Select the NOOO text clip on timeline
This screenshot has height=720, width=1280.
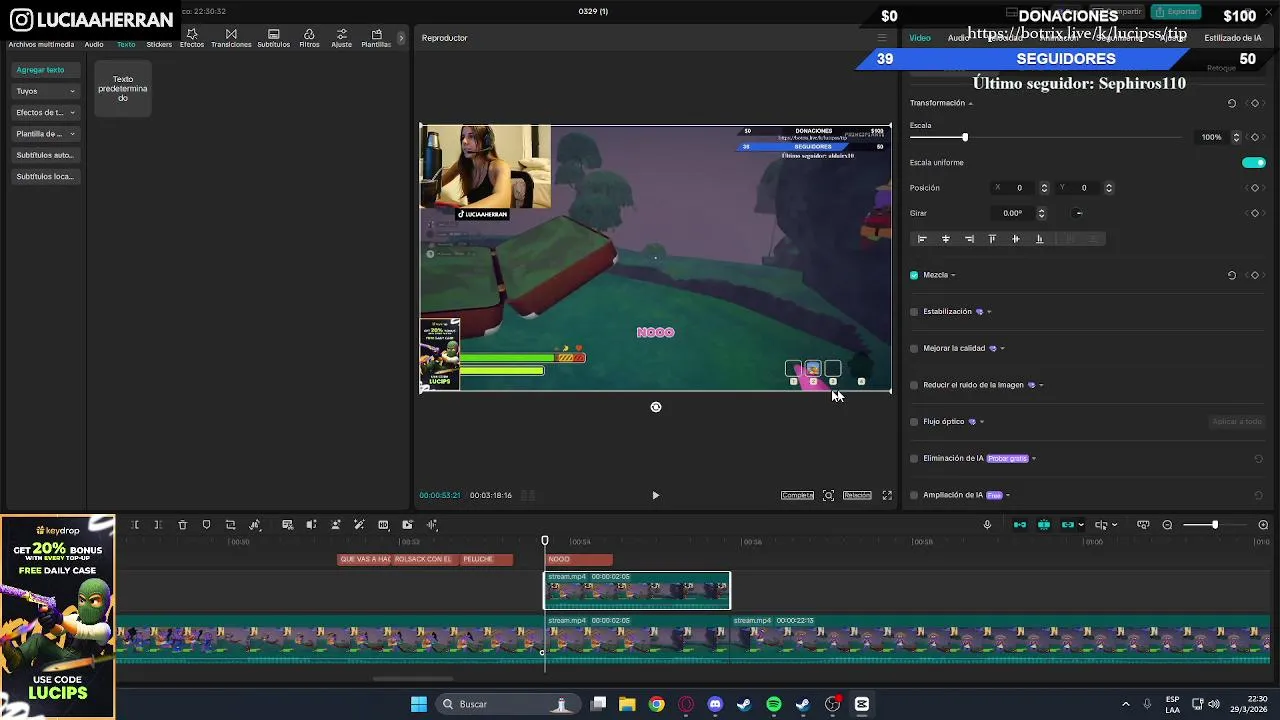pyautogui.click(x=579, y=559)
